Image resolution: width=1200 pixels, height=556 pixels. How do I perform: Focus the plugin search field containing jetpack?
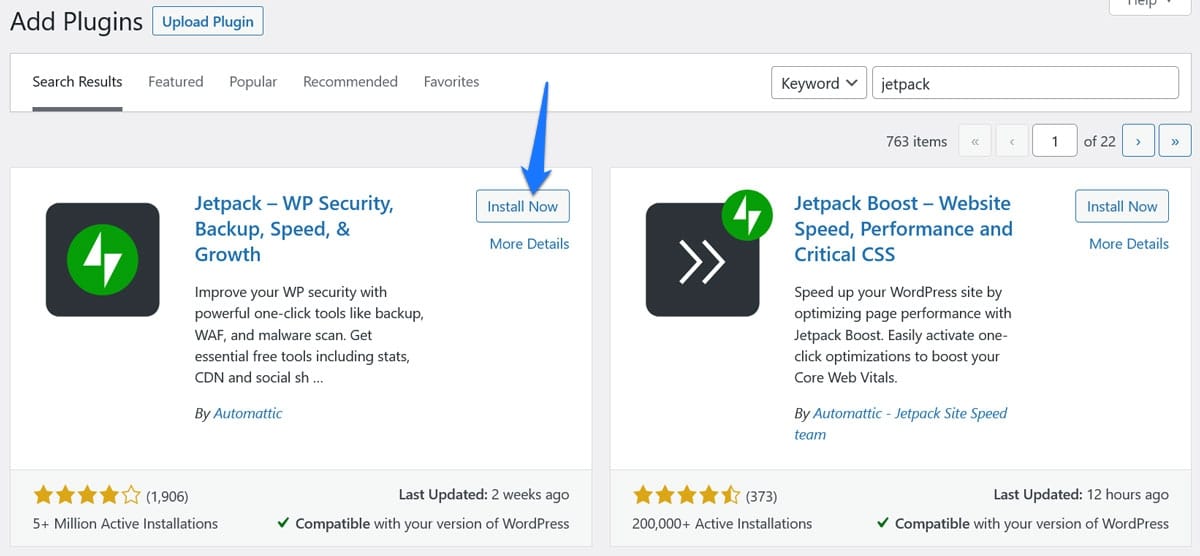pyautogui.click(x=1025, y=83)
